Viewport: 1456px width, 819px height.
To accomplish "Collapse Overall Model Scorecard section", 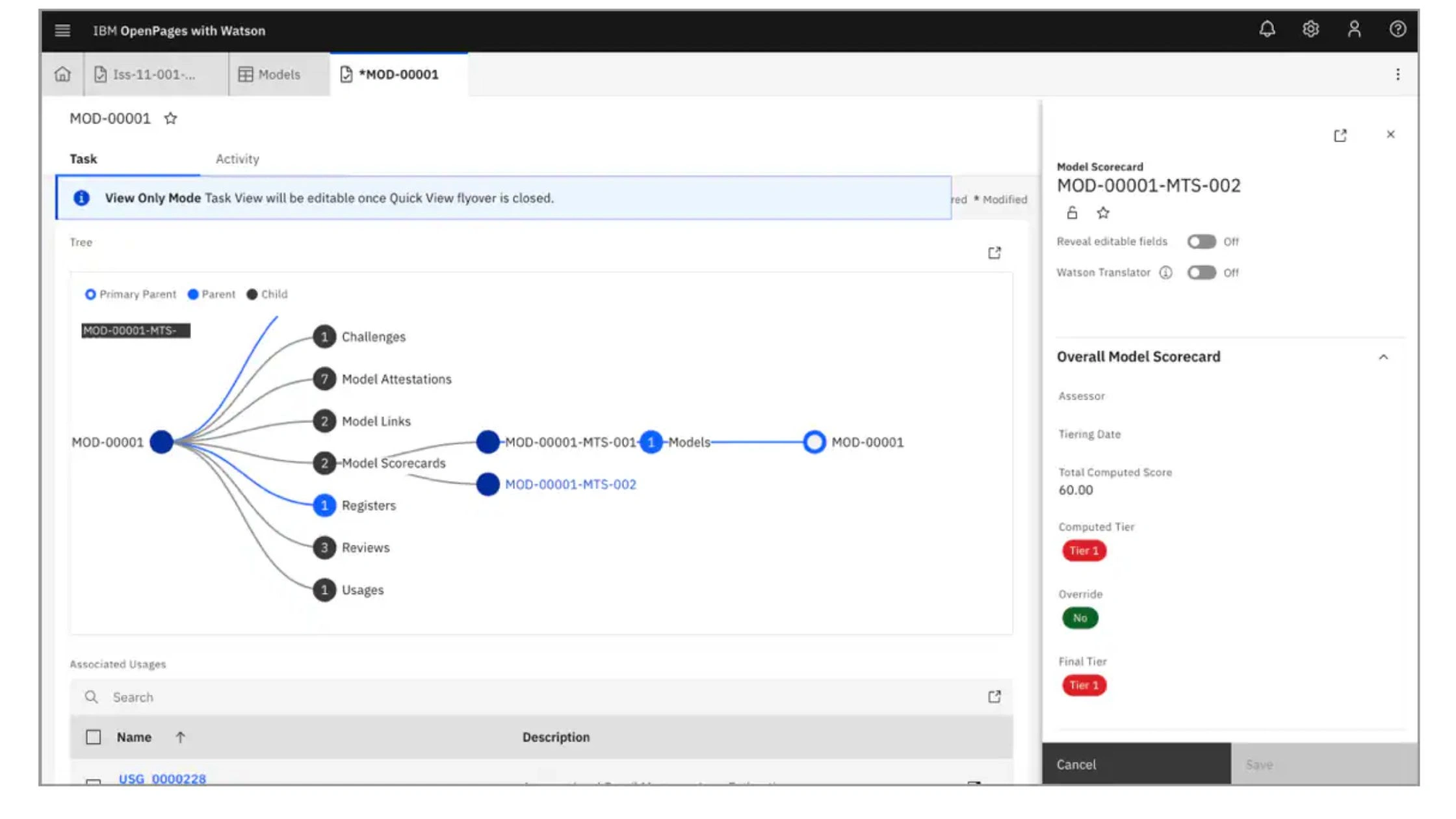I will click(x=1383, y=357).
